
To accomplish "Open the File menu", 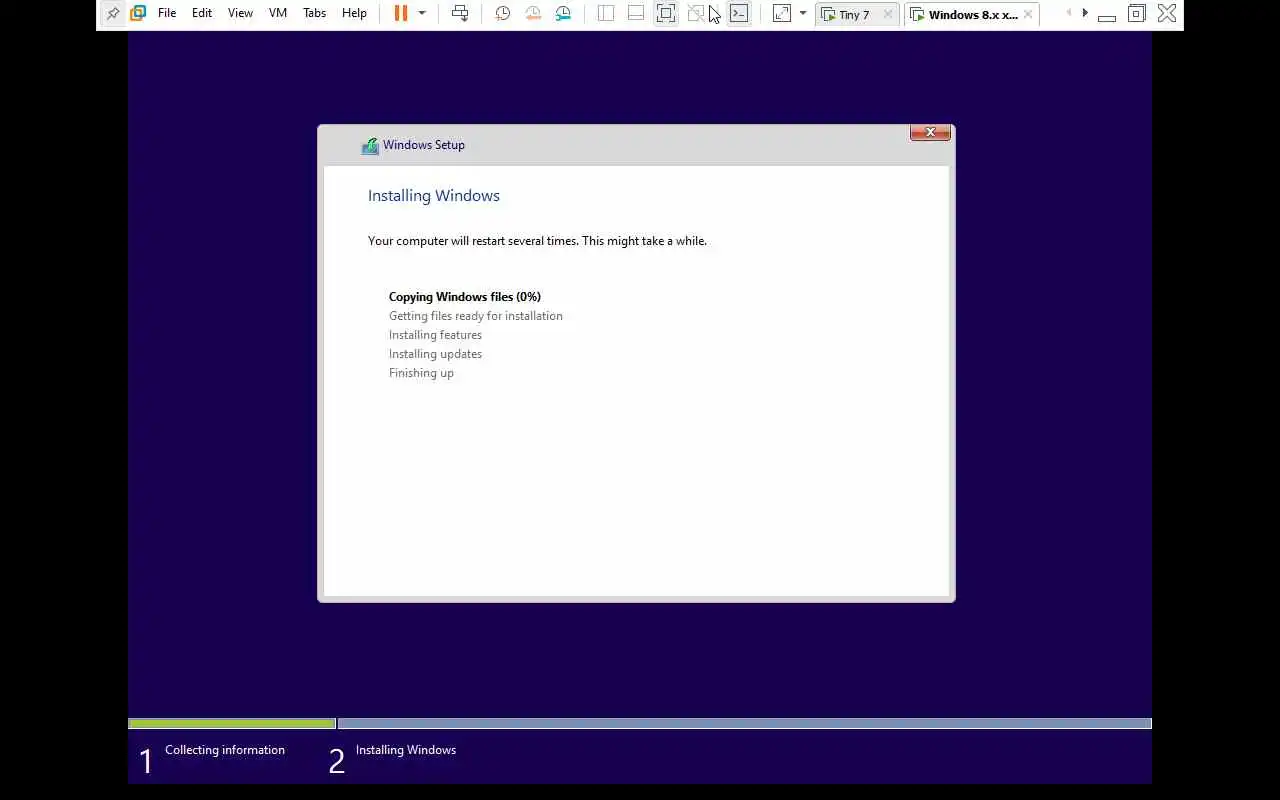I will coord(167,13).
